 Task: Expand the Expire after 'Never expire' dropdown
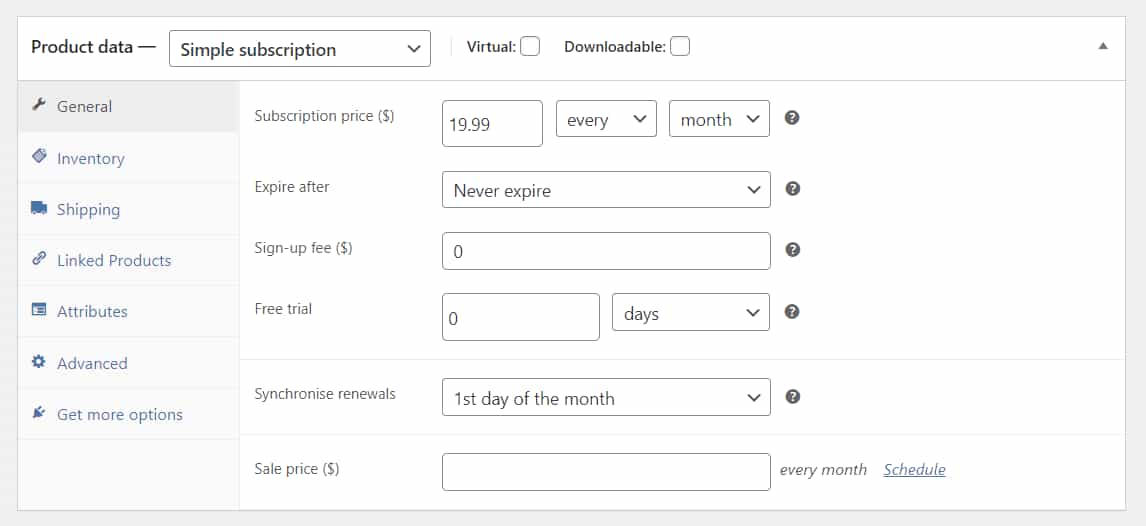click(x=606, y=190)
